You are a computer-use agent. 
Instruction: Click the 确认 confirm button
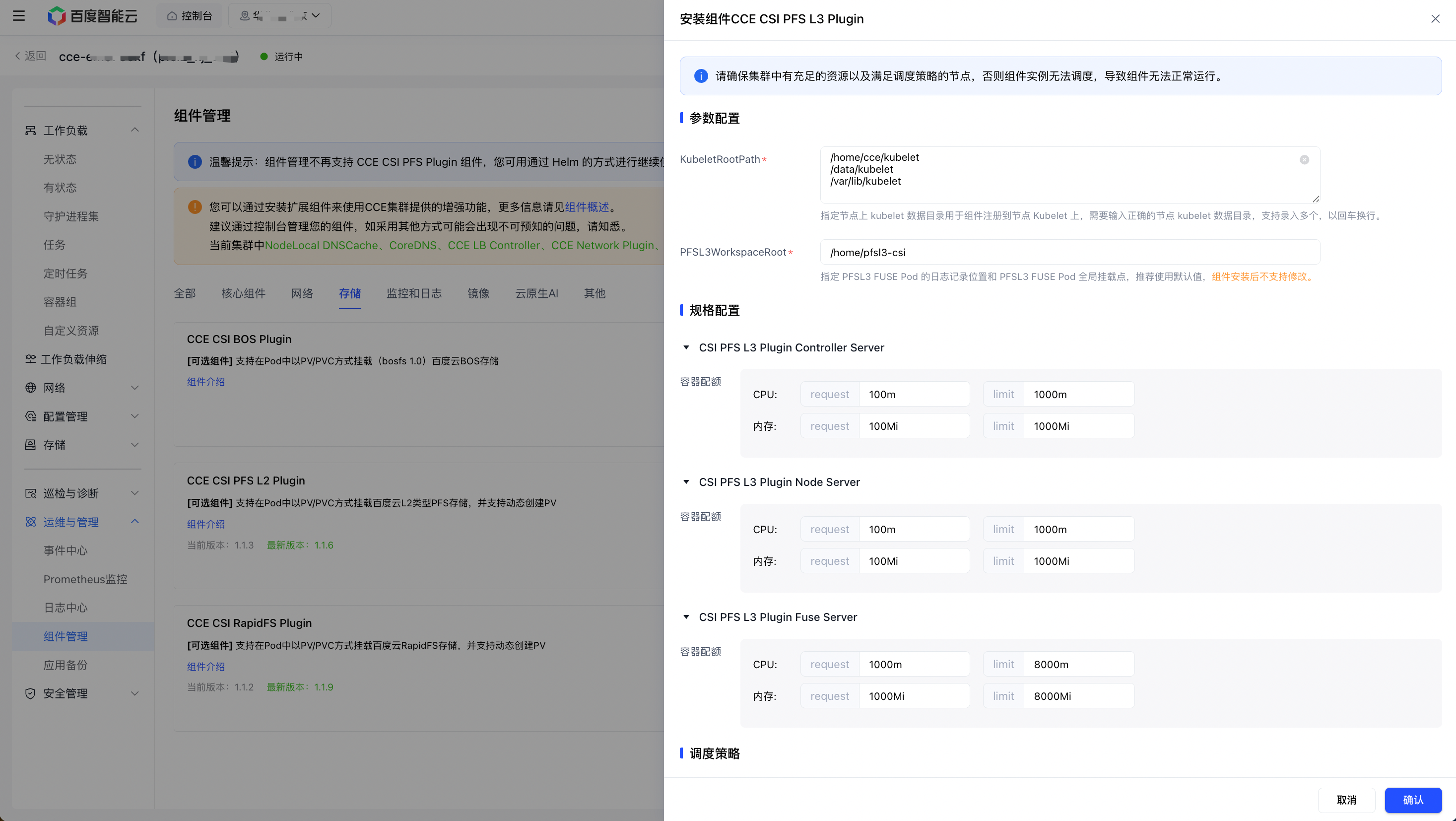[1413, 800]
